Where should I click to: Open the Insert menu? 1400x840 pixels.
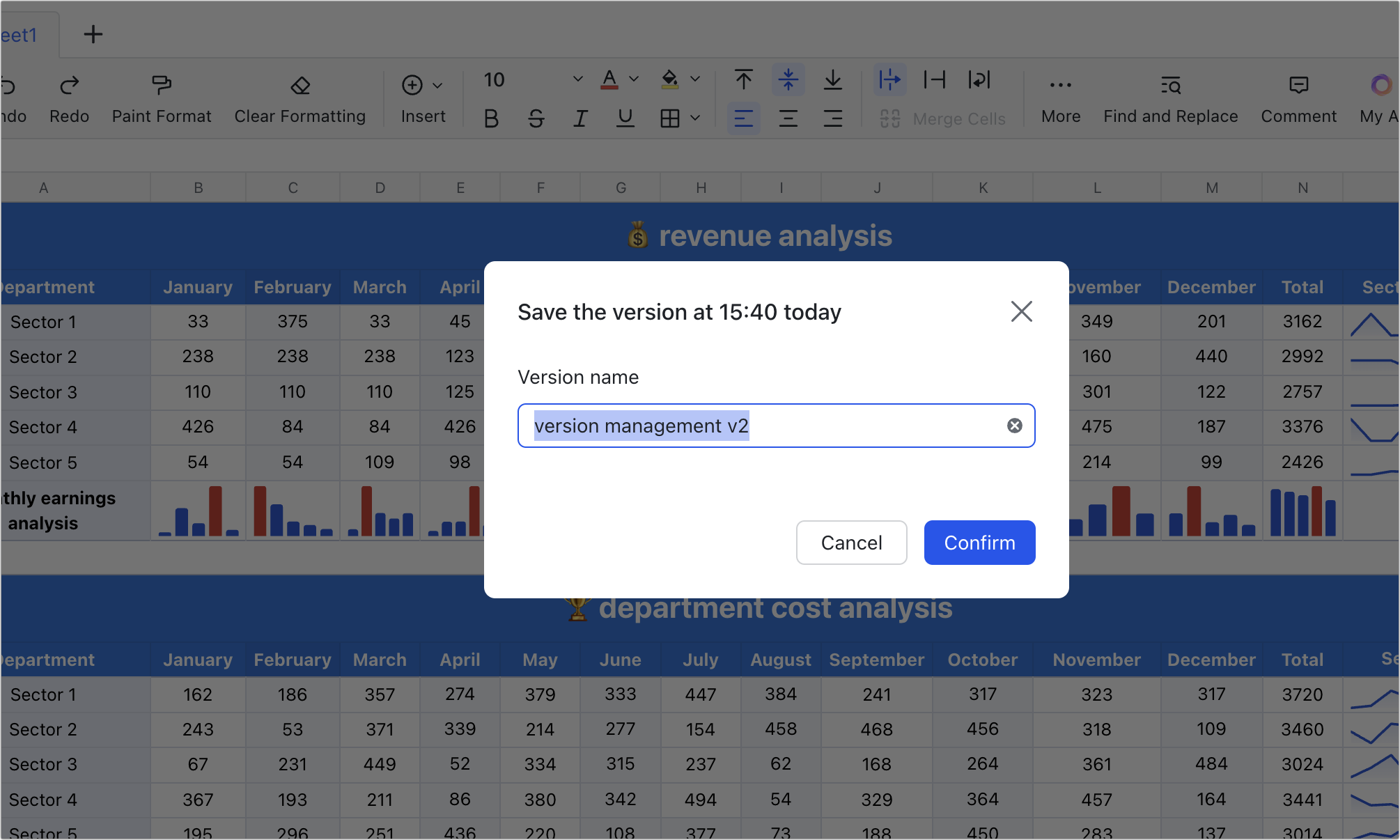[x=423, y=99]
